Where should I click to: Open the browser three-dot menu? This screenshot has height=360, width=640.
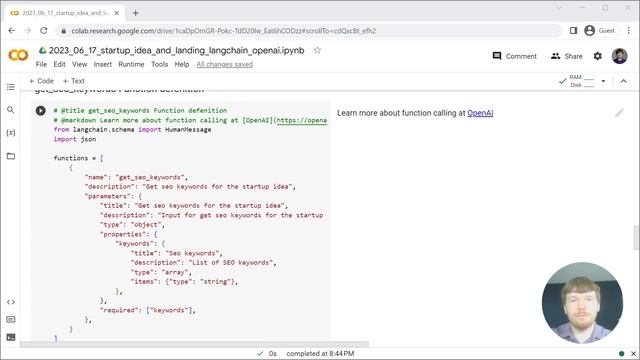click(x=629, y=31)
